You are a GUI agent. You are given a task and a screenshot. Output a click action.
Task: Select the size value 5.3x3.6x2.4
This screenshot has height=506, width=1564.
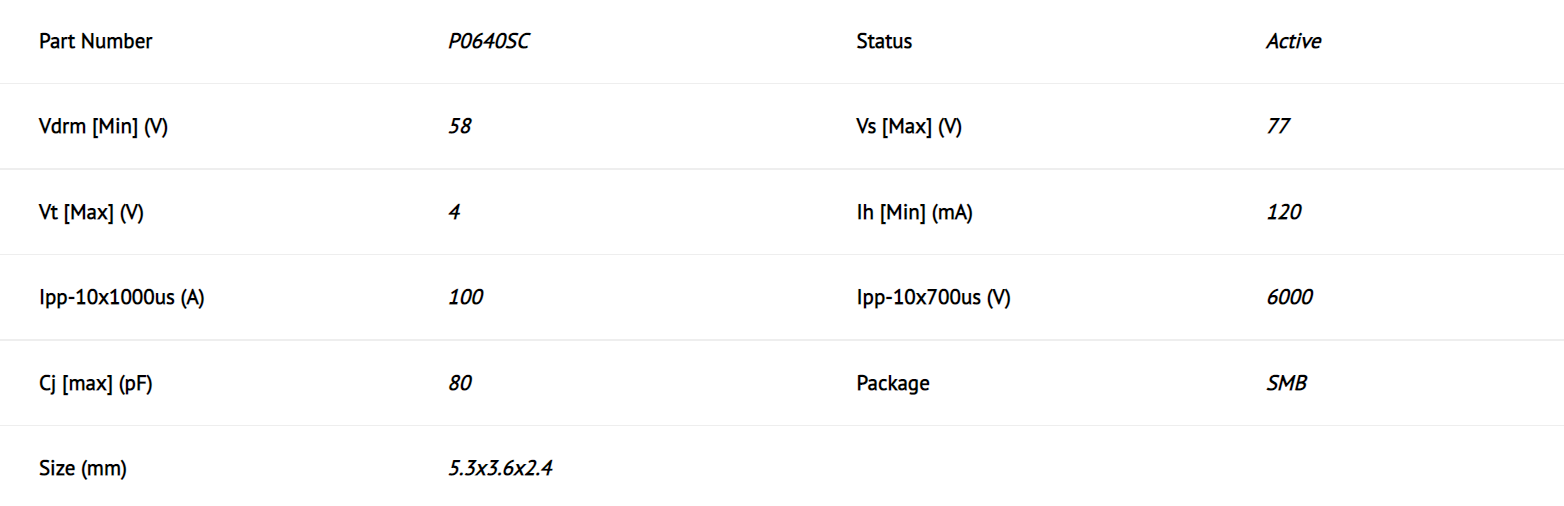pyautogui.click(x=501, y=469)
